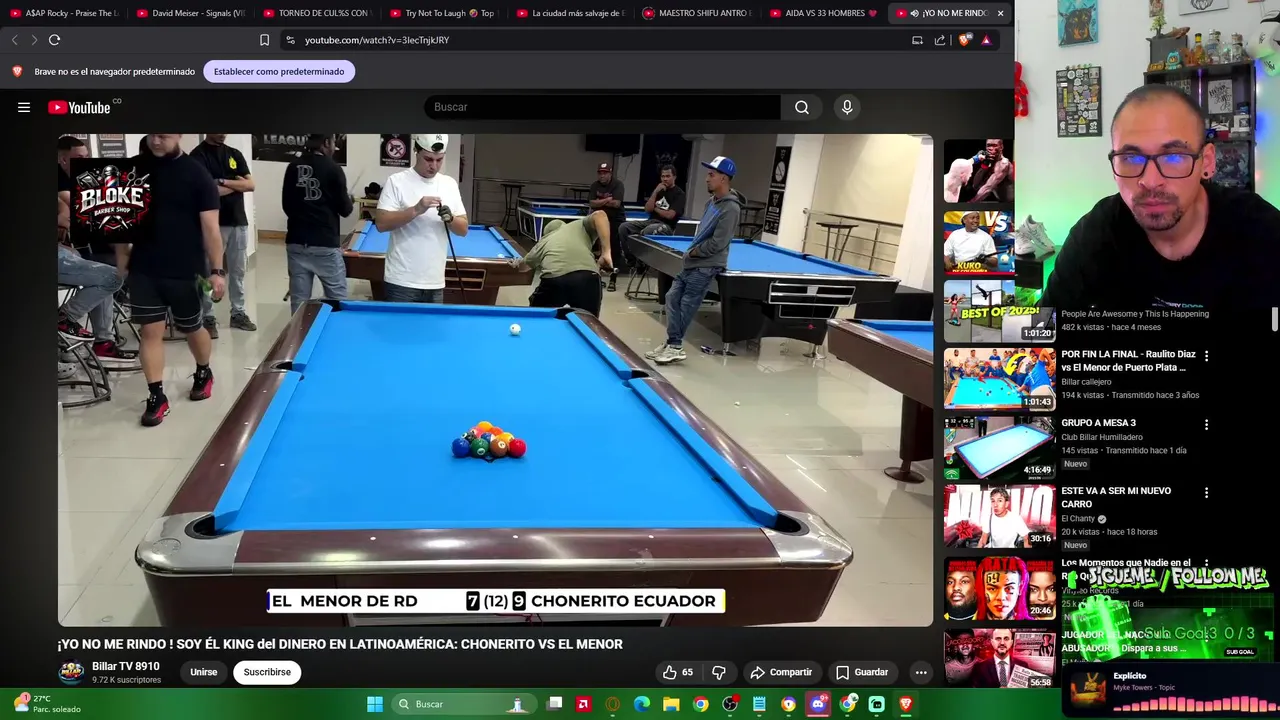Open the Brave browser taskbar icon
The width and height of the screenshot is (1280, 720).
pyautogui.click(x=906, y=704)
